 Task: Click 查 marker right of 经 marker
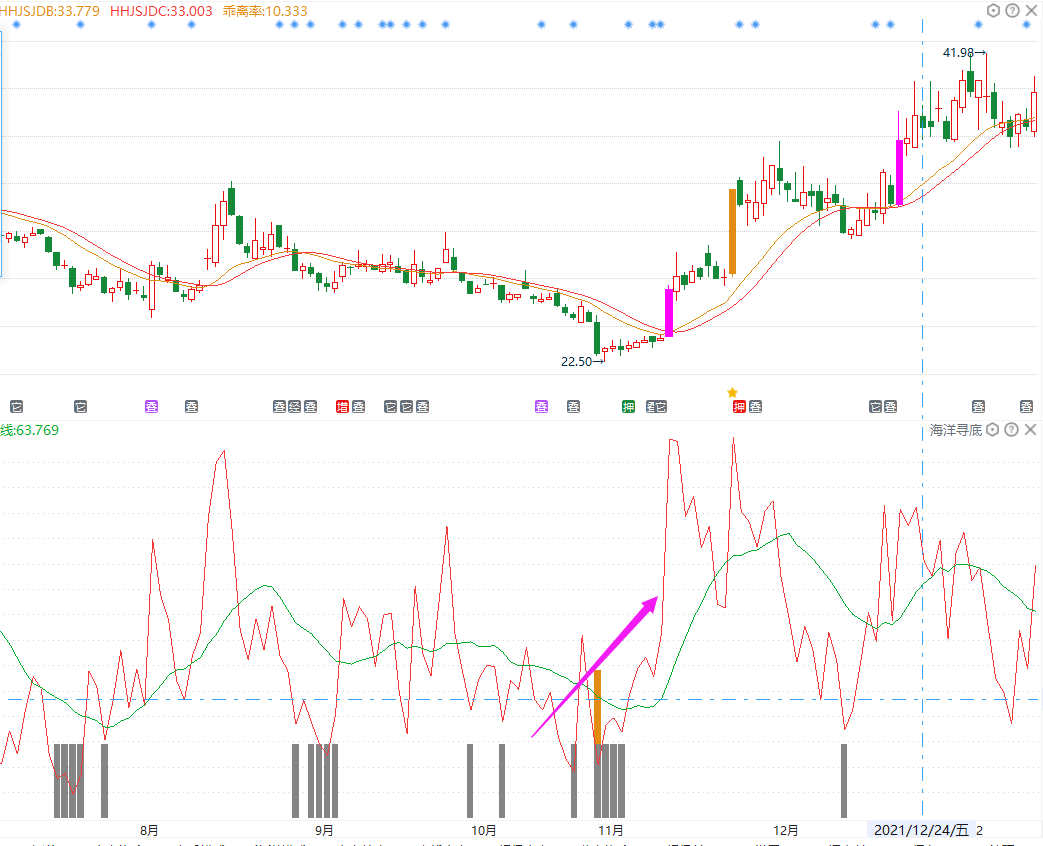(311, 406)
